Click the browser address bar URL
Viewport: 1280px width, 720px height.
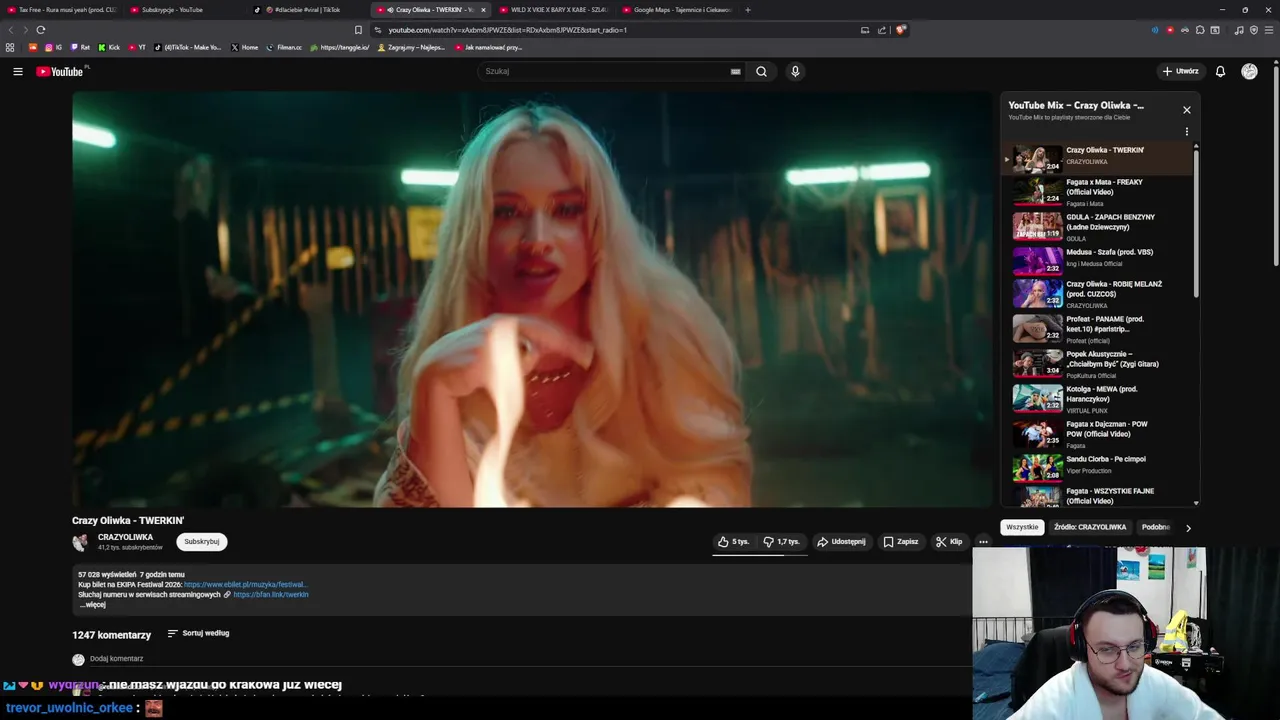click(x=508, y=30)
